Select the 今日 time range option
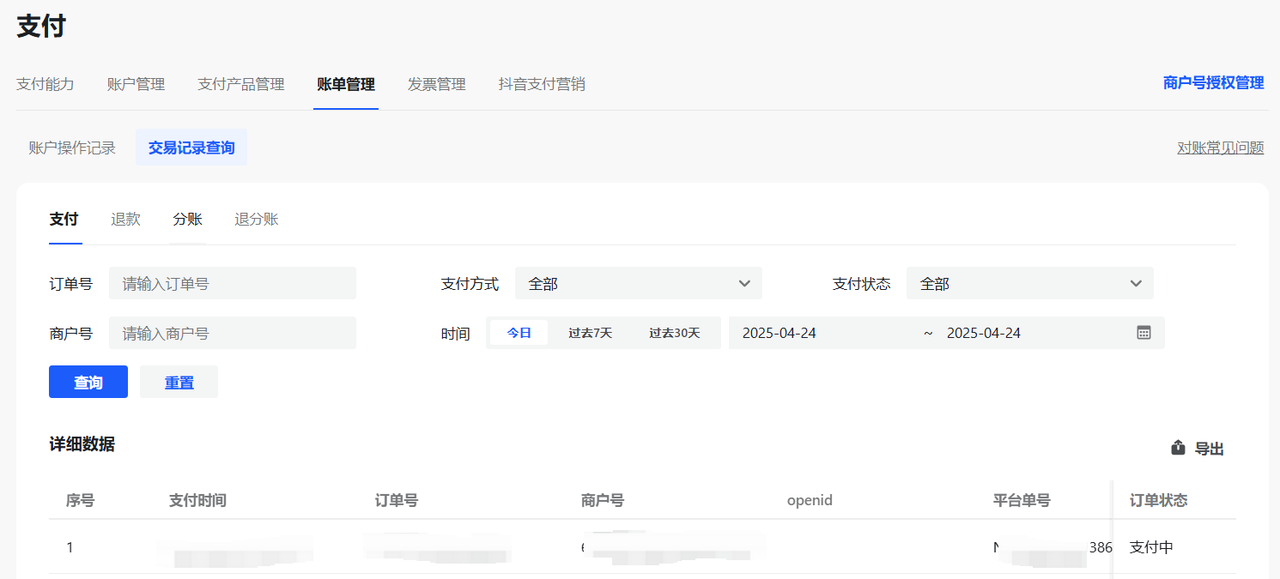The width and height of the screenshot is (1280, 579). click(x=519, y=333)
